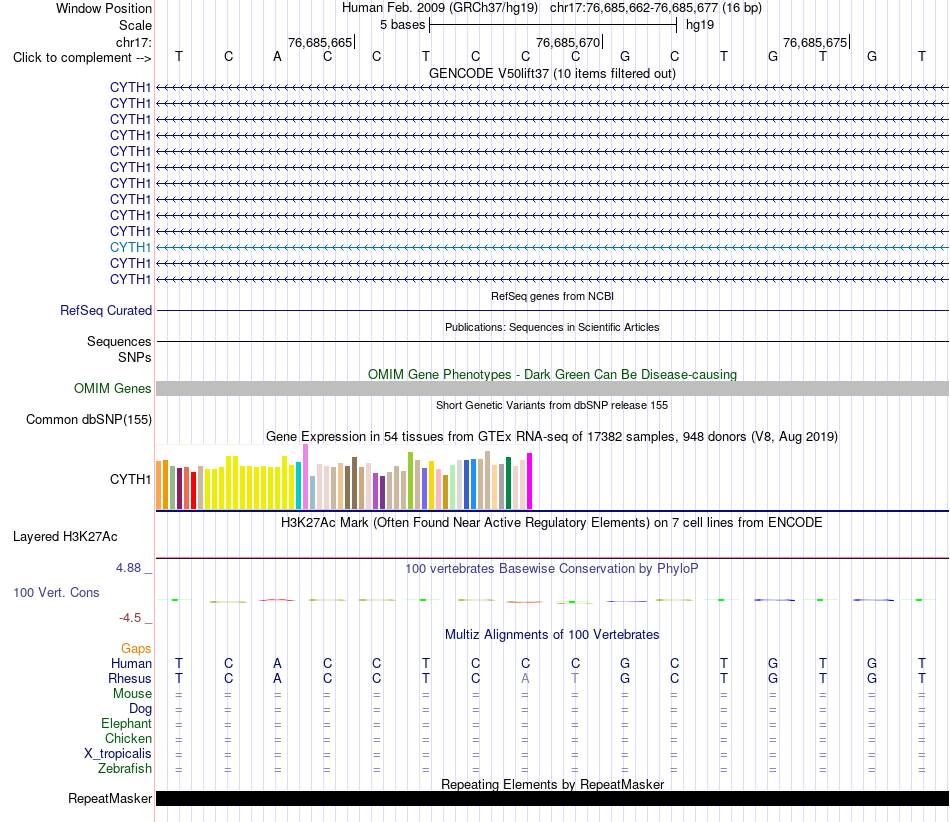This screenshot has height=822, width=950.
Task: Click position label 76,685,665
Action: click(x=320, y=42)
